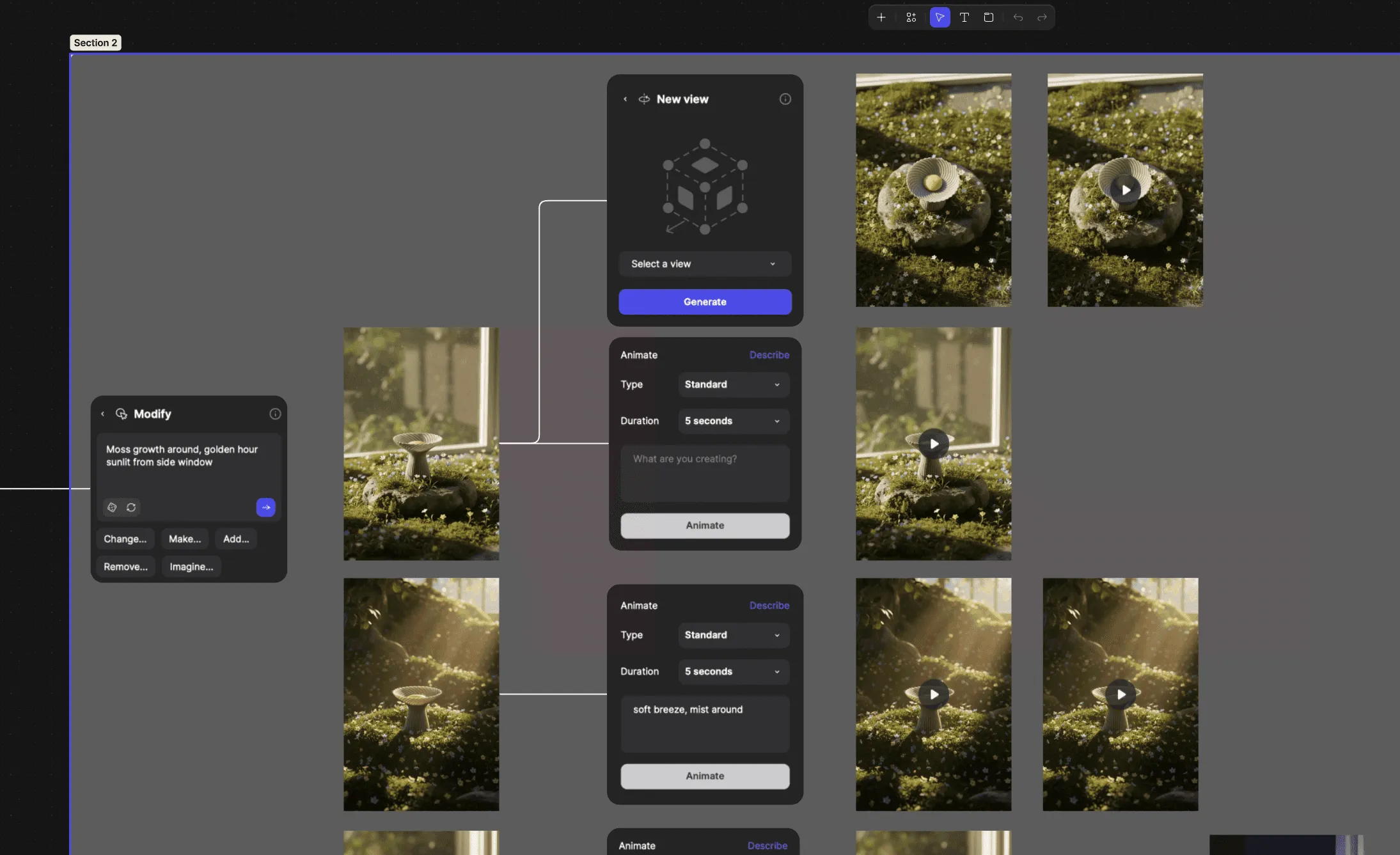The height and width of the screenshot is (855, 1400).
Task: Open info icon on New view panel
Action: tap(785, 99)
